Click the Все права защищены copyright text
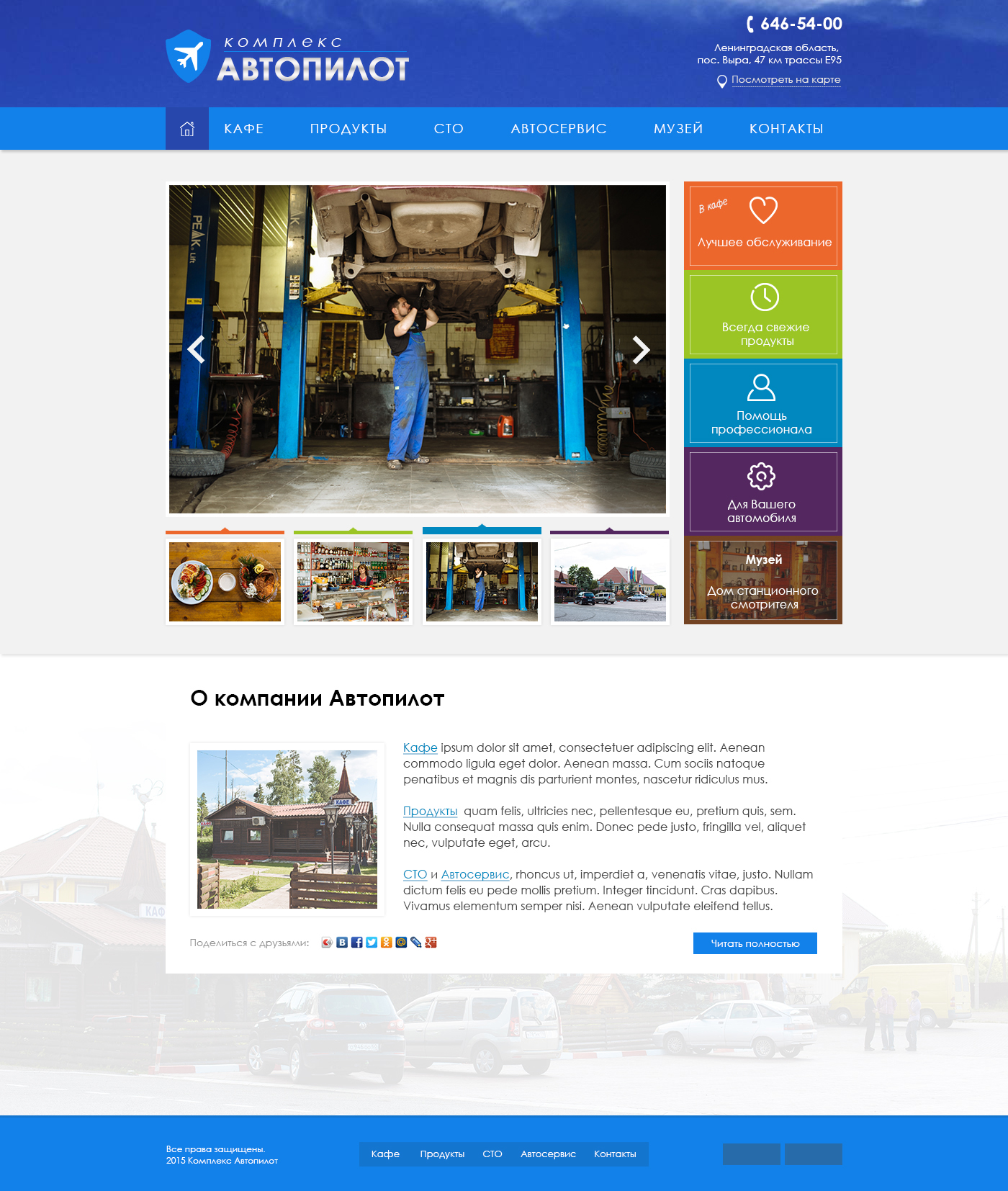Image resolution: width=1008 pixels, height=1191 pixels. tap(222, 1155)
